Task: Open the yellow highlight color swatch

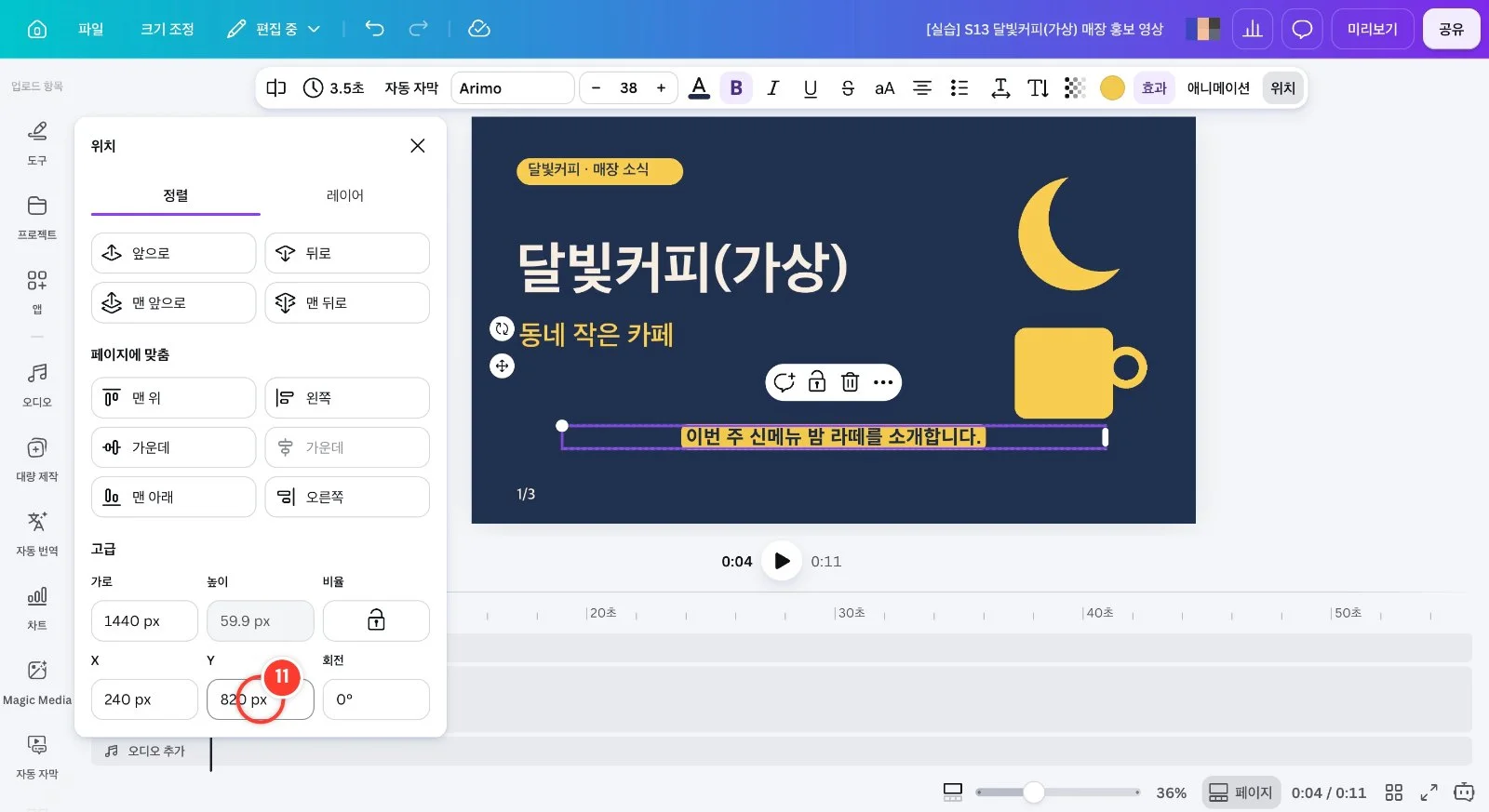Action: point(1112,88)
